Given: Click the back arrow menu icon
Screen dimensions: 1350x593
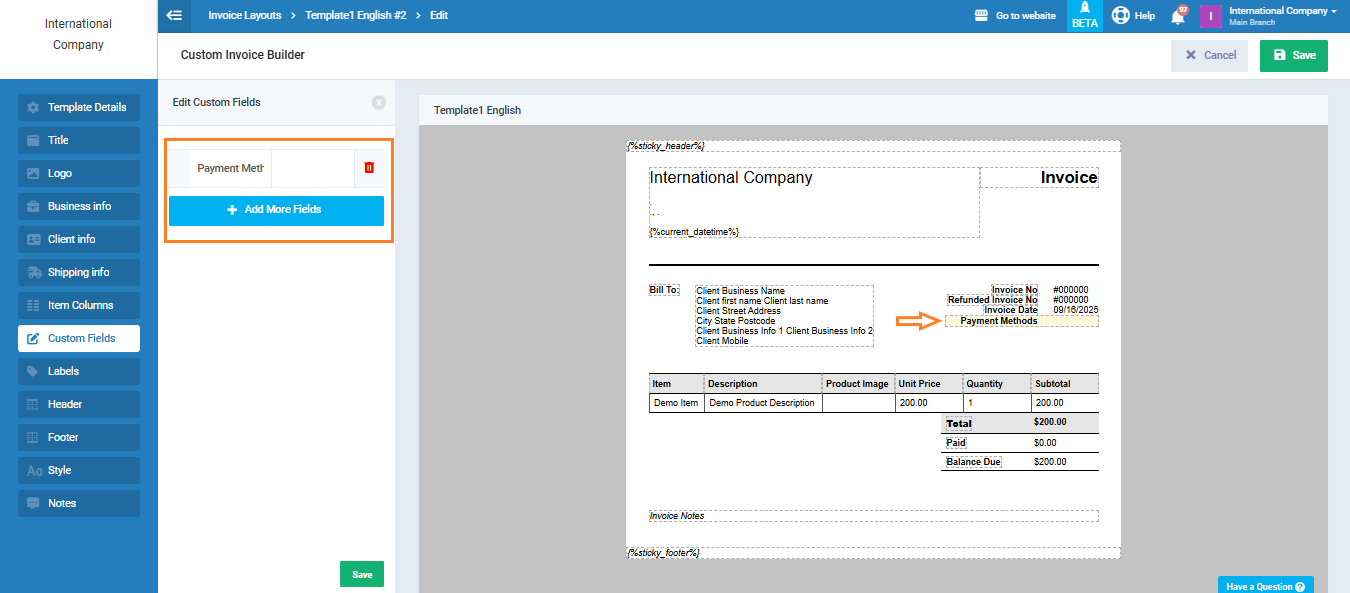Looking at the screenshot, I should pos(175,16).
